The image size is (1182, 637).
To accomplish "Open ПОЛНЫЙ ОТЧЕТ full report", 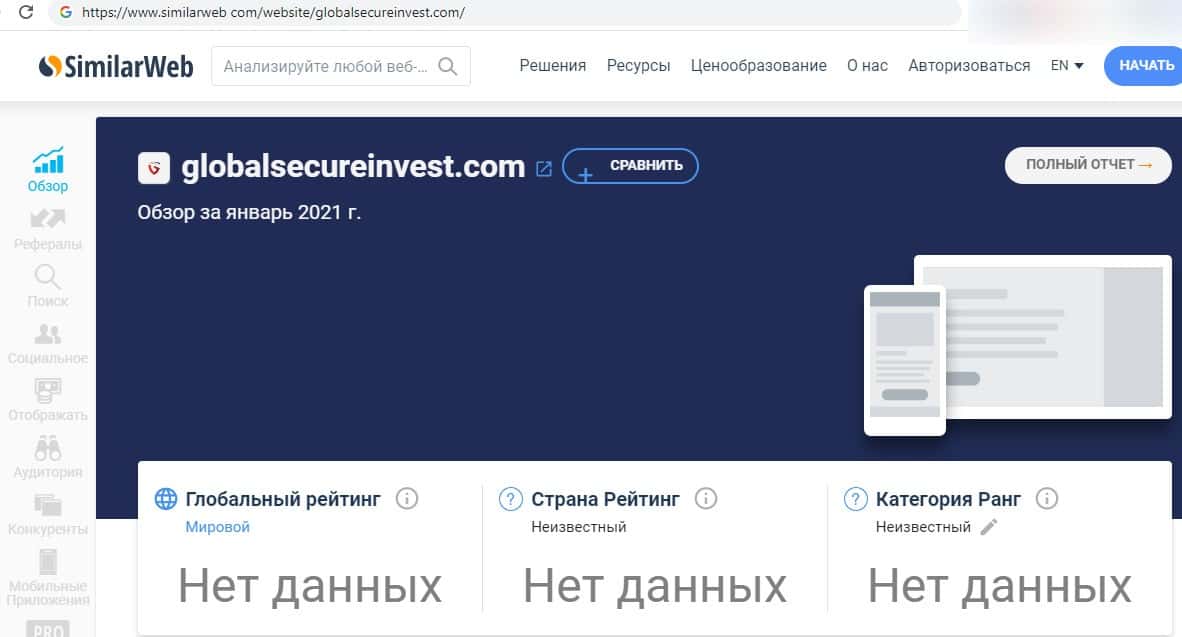I will [x=1088, y=165].
